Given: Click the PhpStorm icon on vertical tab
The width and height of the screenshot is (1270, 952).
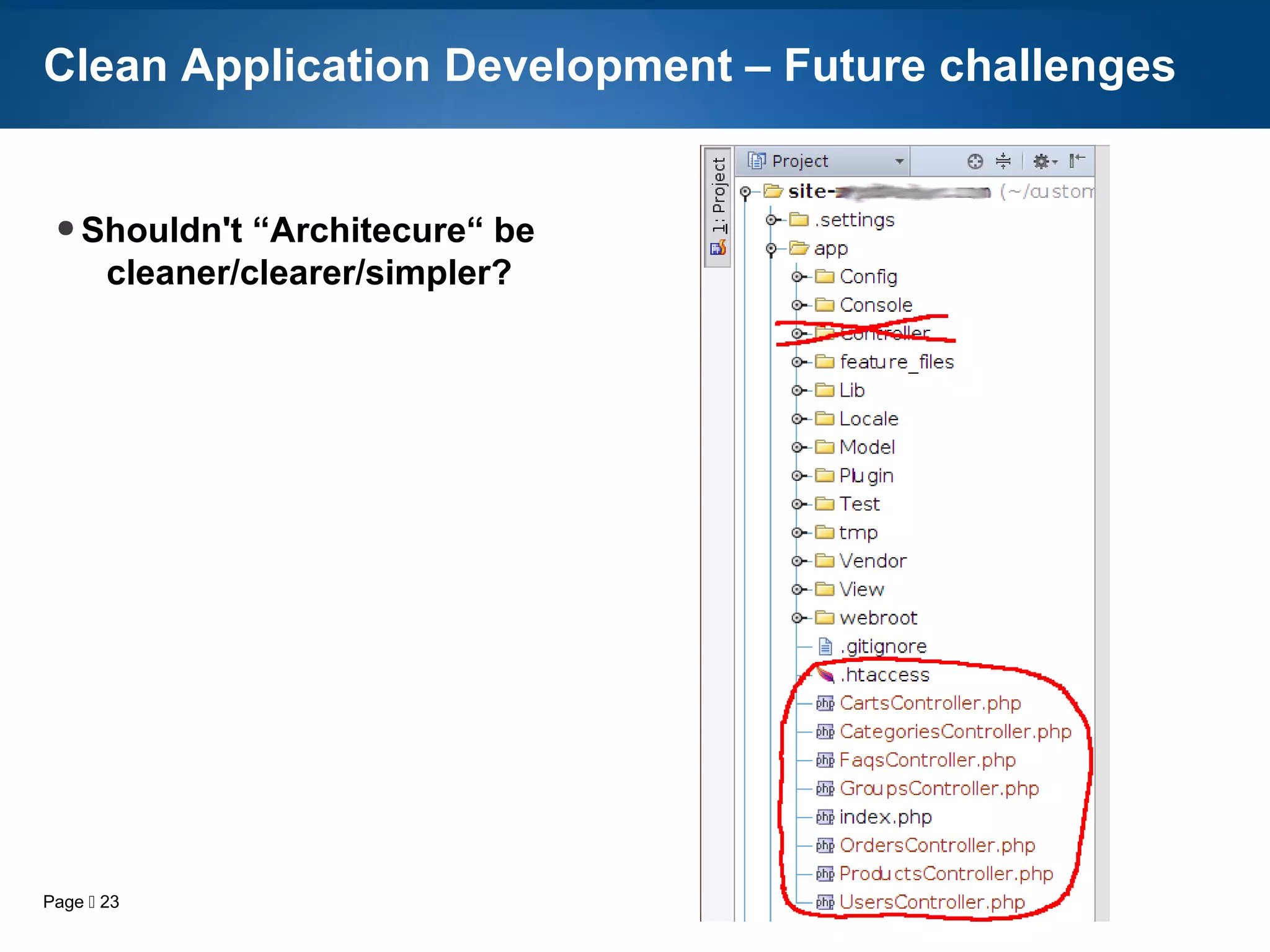Looking at the screenshot, I should 718,249.
